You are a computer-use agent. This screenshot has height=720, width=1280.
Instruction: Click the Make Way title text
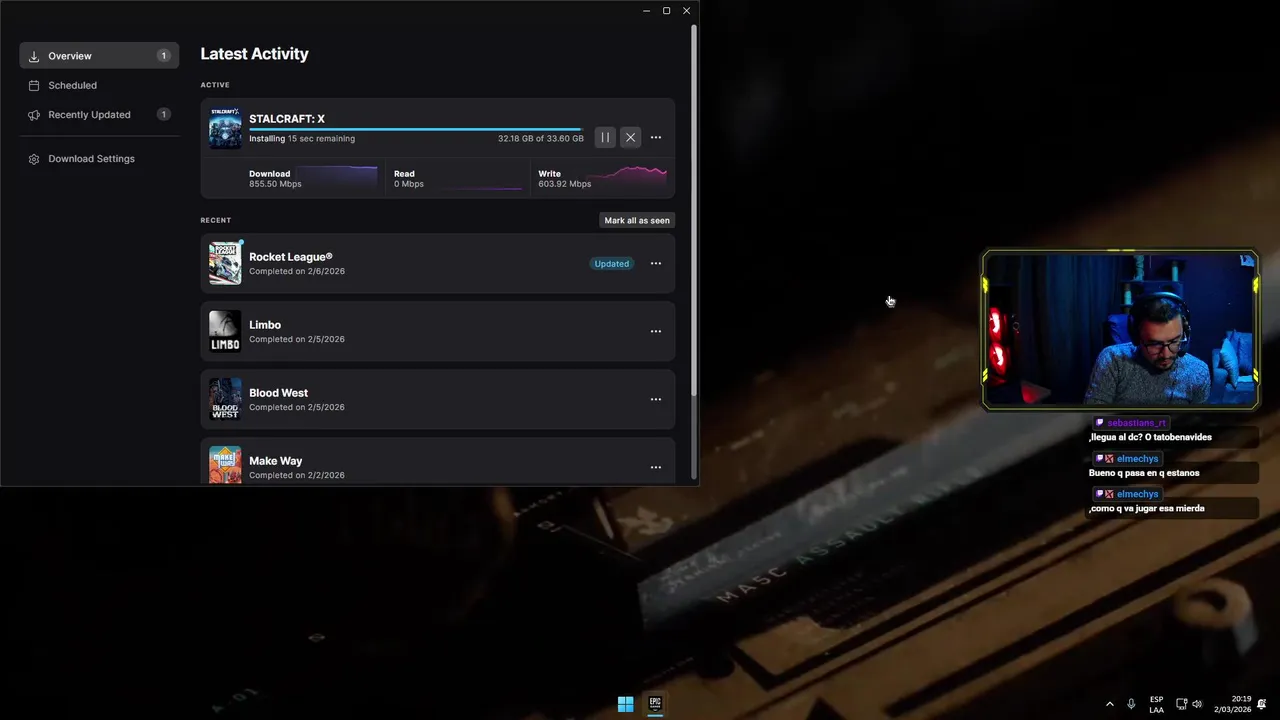click(275, 461)
